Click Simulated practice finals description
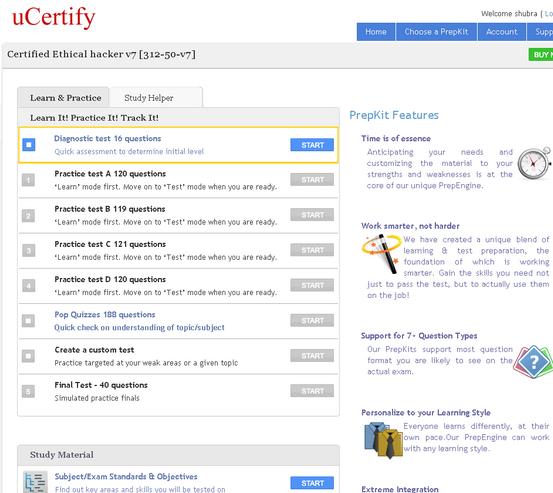The width and height of the screenshot is (553, 493). point(97,398)
